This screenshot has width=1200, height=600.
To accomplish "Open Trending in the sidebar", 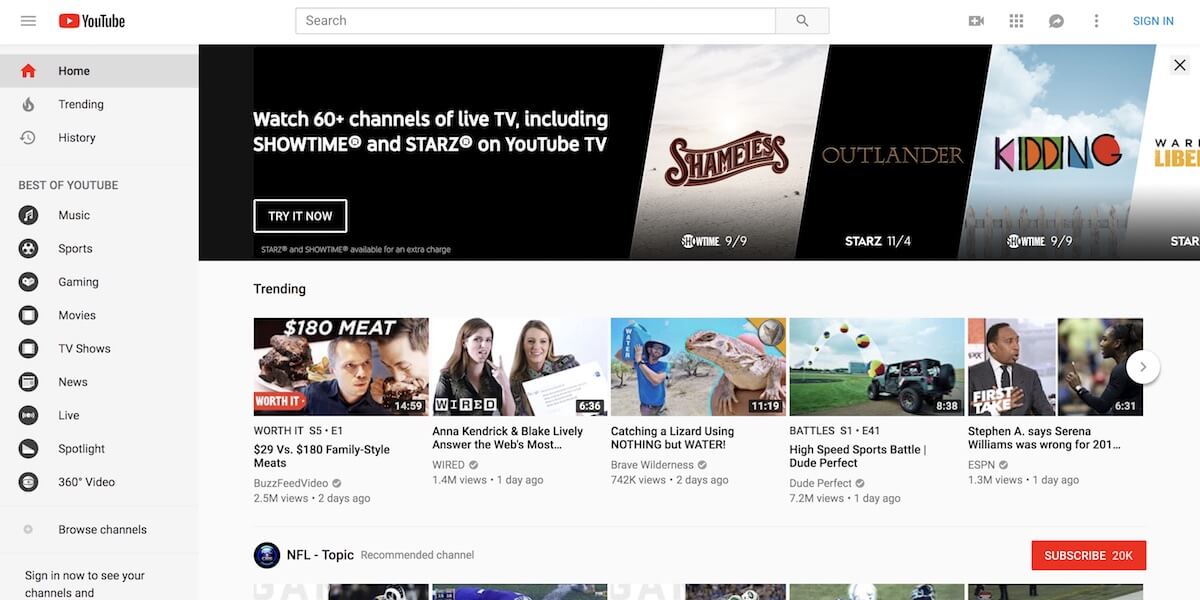I will [81, 104].
